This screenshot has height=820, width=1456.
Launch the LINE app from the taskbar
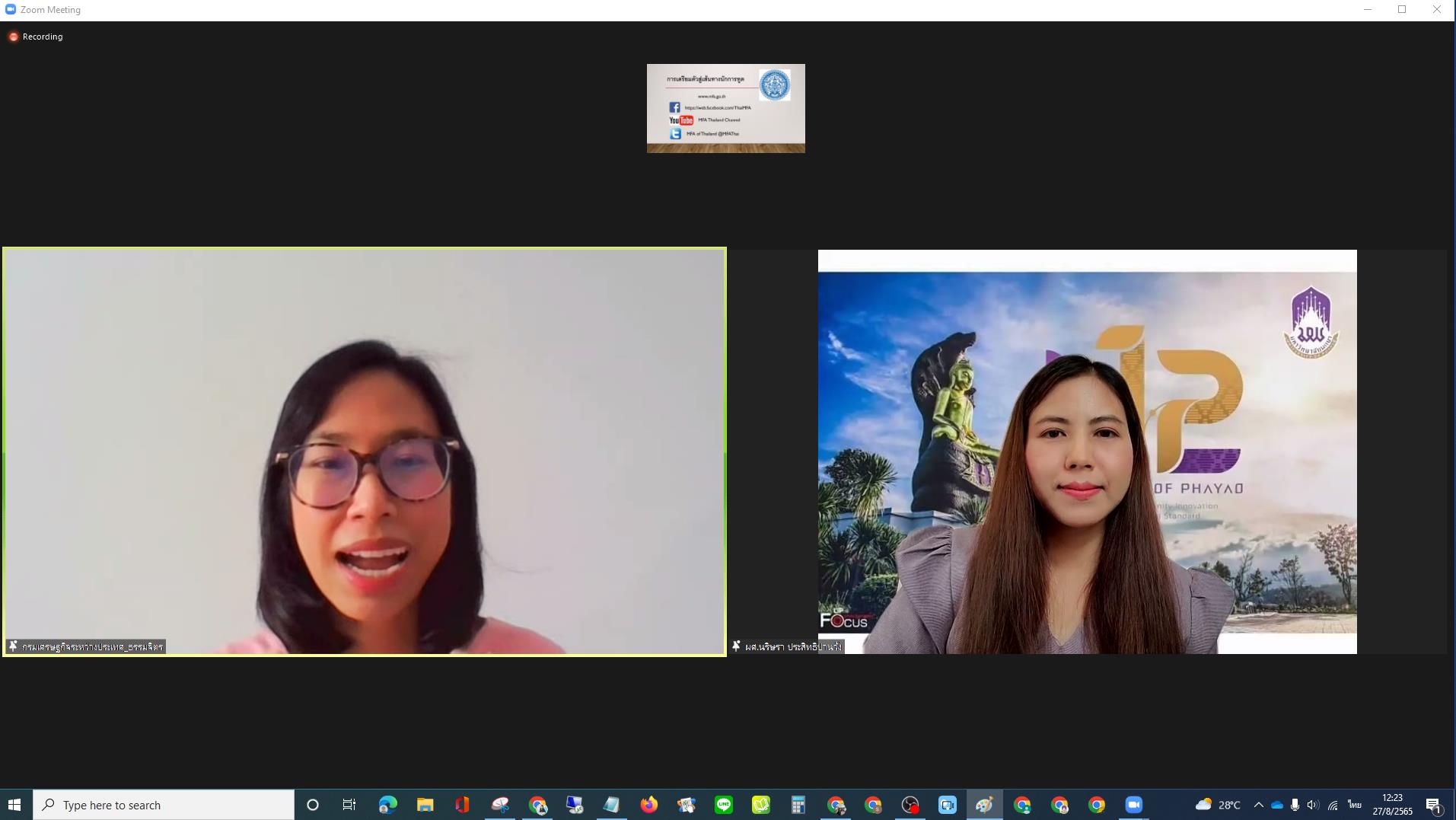(x=723, y=805)
